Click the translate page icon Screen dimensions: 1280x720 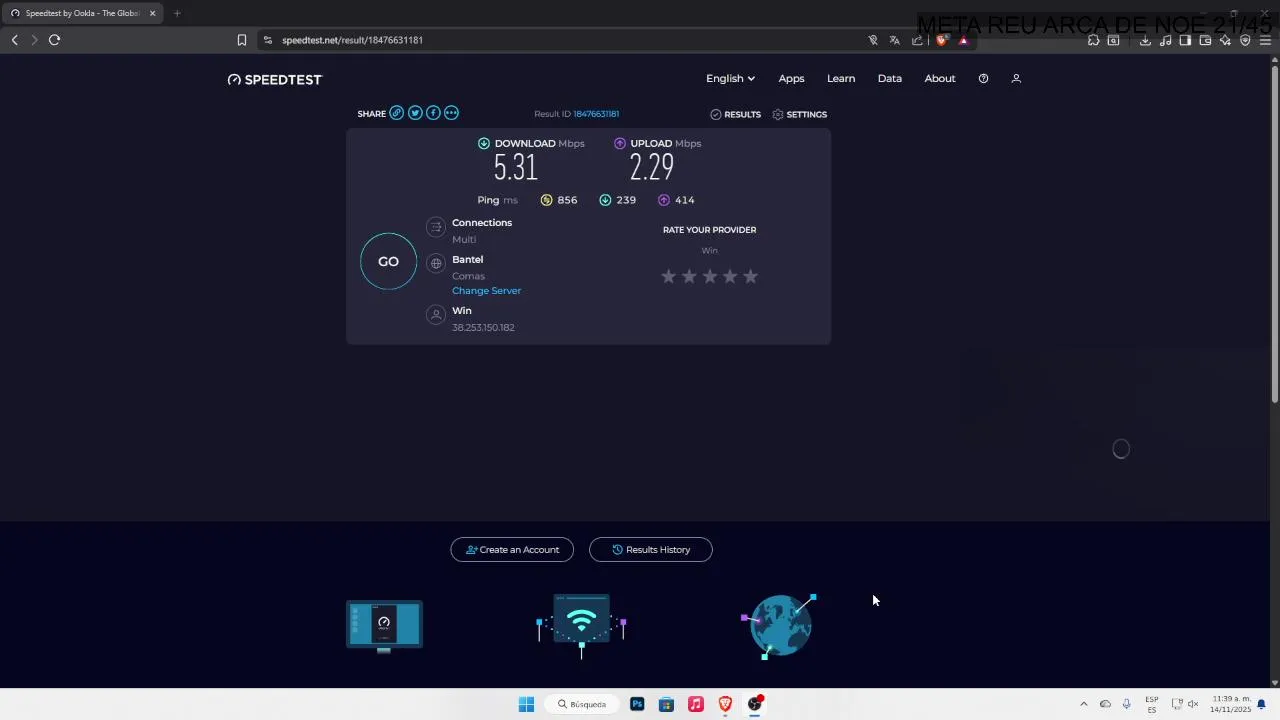click(894, 40)
